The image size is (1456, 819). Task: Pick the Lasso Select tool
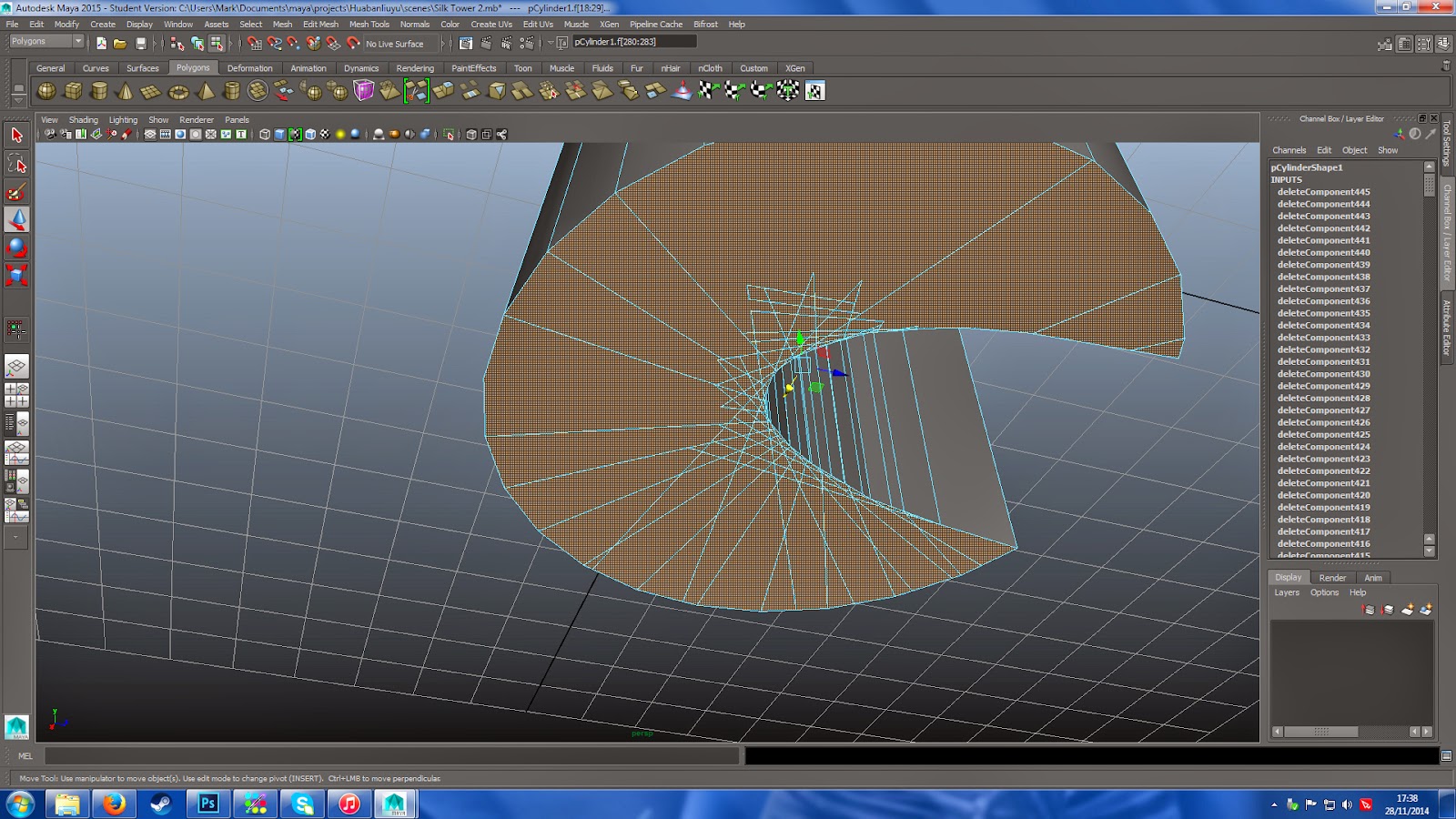16,164
